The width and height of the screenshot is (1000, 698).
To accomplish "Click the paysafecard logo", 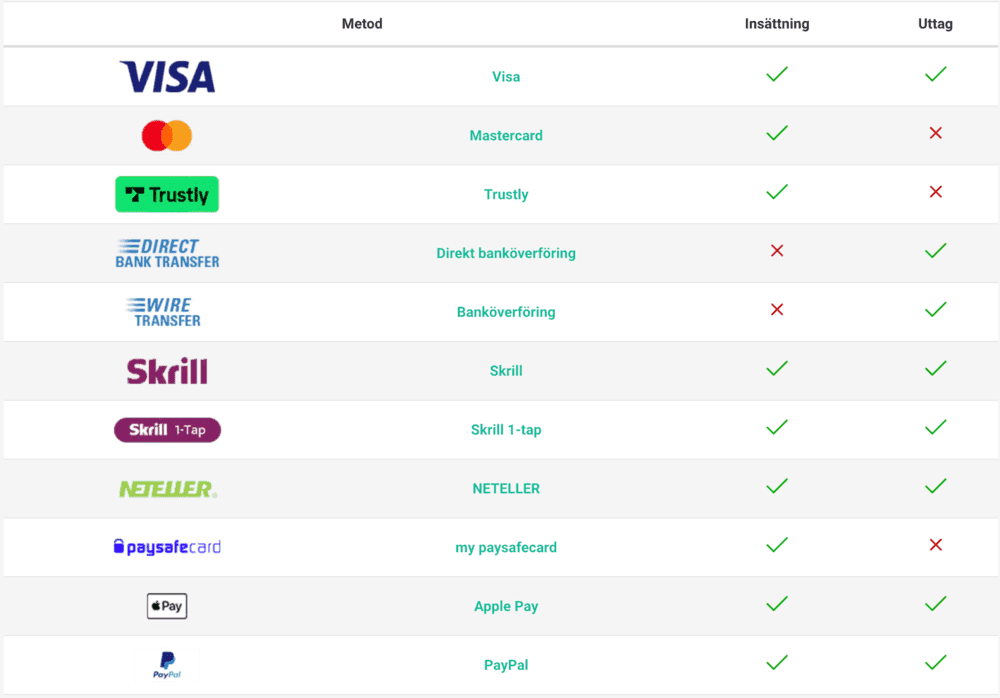I will coord(167,547).
